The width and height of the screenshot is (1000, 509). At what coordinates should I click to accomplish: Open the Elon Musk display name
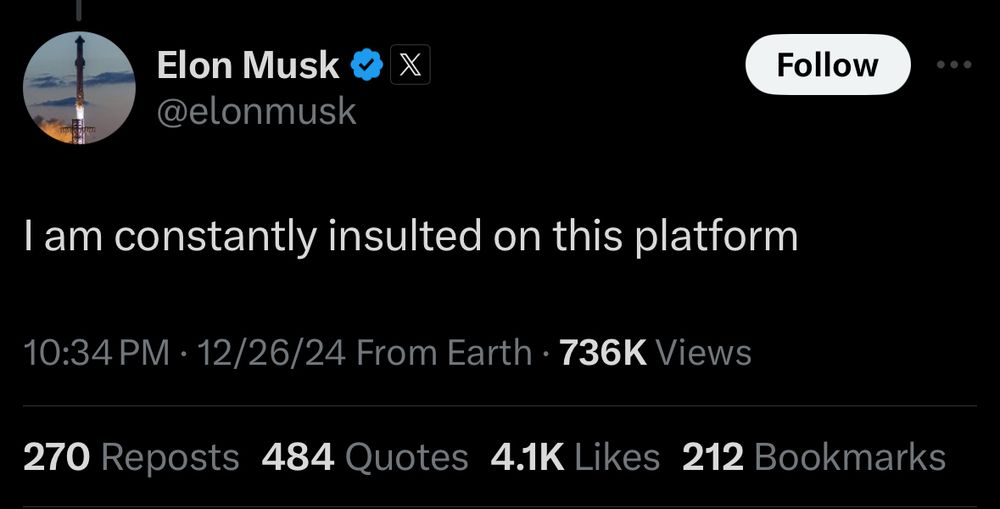[248, 65]
